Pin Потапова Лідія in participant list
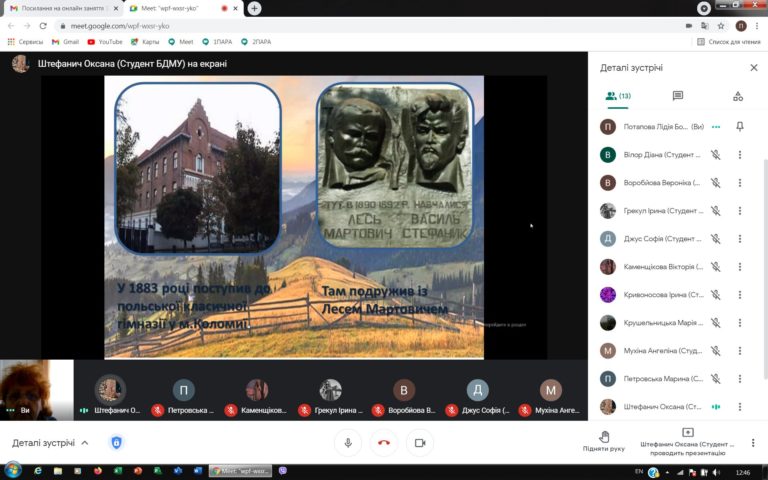 tap(740, 126)
